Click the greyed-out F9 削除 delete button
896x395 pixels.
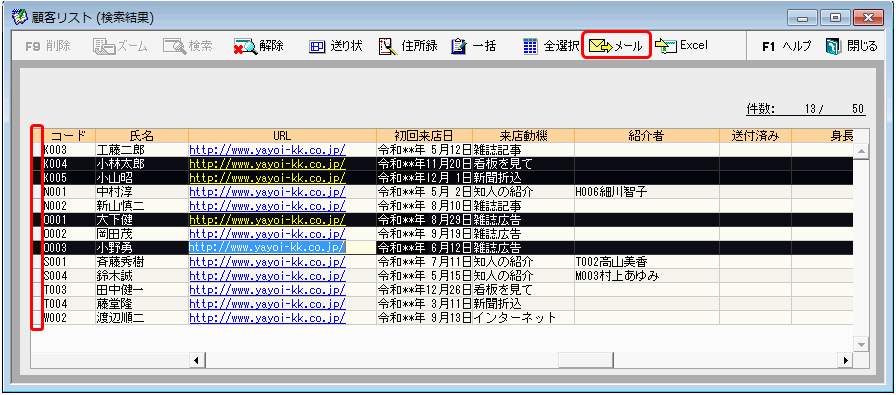48,47
